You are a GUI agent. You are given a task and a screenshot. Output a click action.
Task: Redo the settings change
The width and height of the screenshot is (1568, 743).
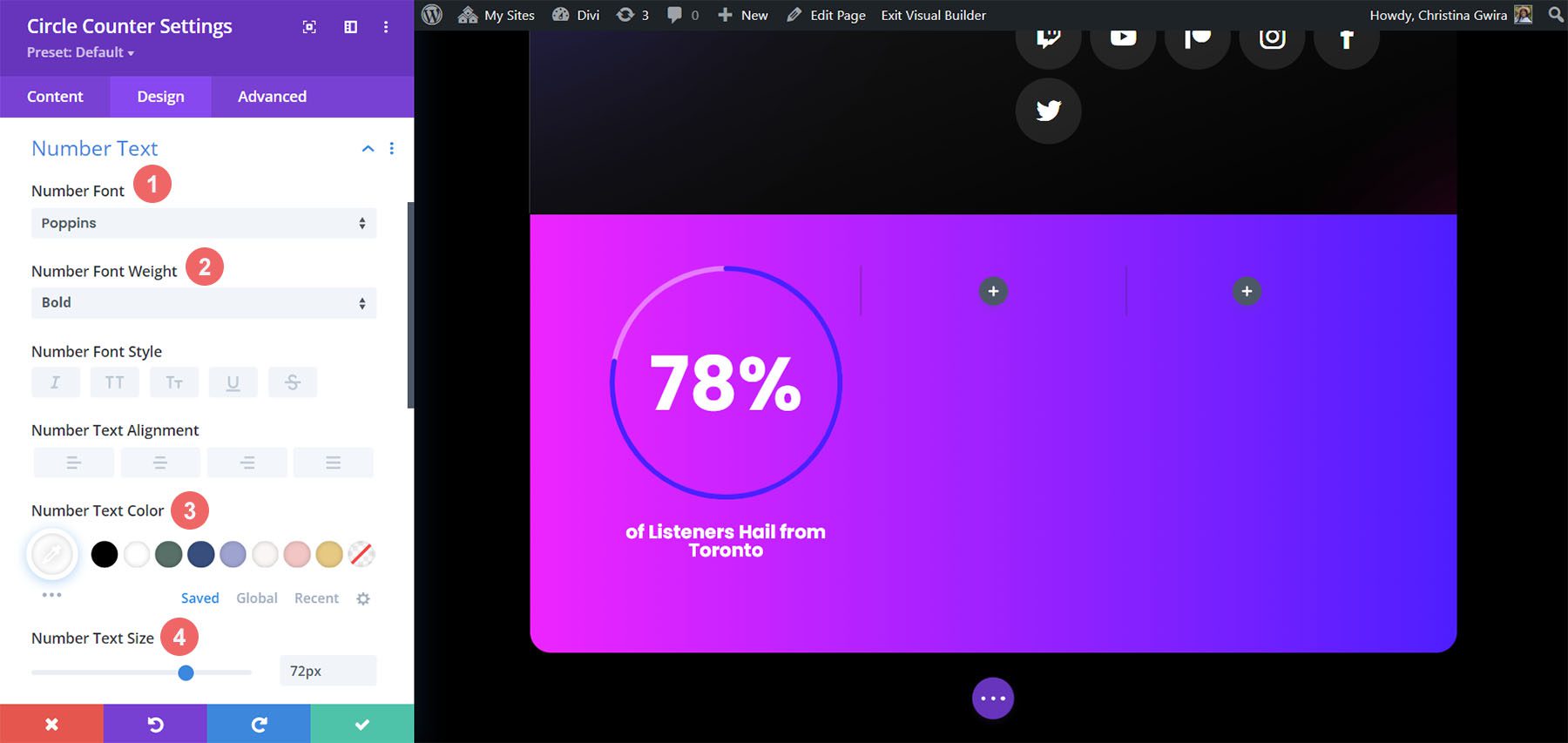pos(259,724)
